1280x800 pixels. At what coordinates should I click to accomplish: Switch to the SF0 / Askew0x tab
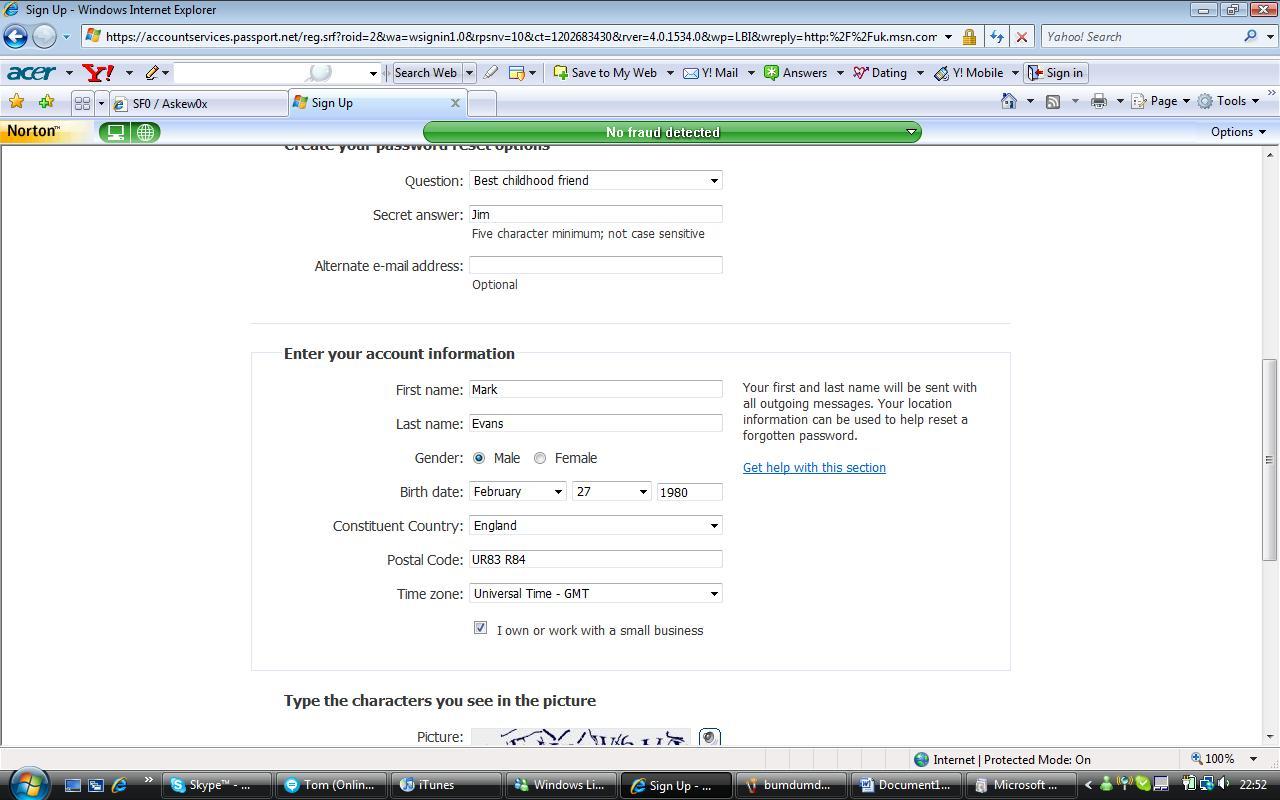198,103
